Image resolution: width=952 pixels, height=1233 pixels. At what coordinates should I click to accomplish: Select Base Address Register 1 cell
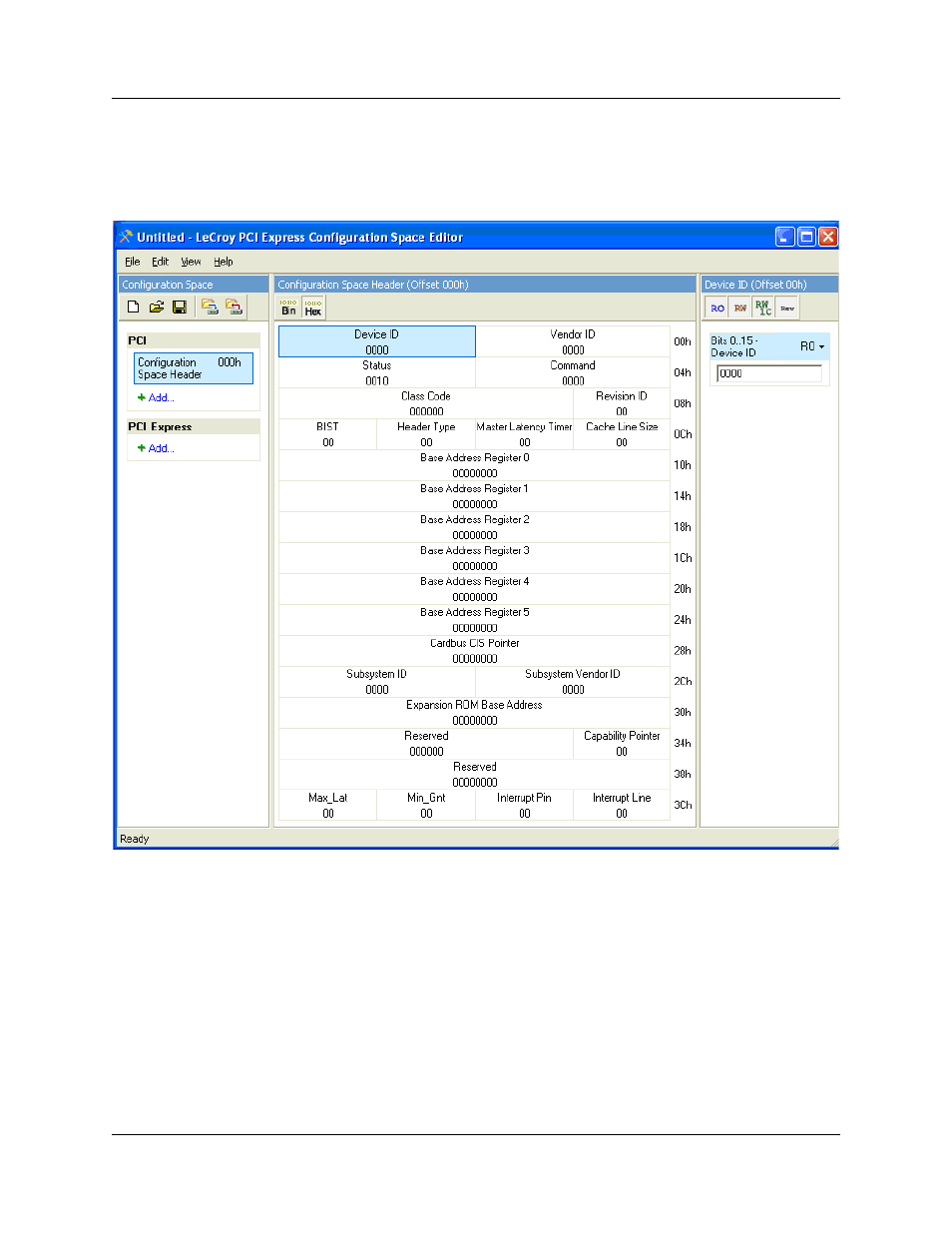[x=474, y=496]
